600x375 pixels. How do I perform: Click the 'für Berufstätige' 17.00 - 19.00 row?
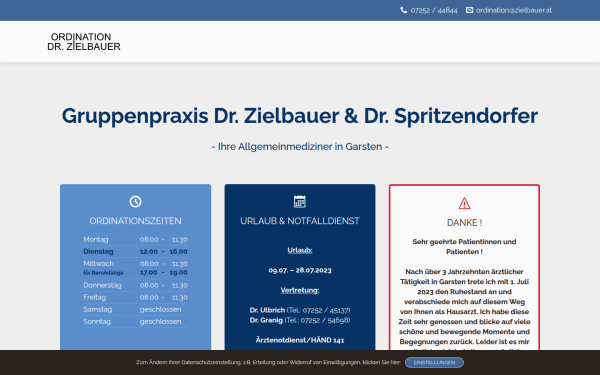pyautogui.click(x=135, y=273)
